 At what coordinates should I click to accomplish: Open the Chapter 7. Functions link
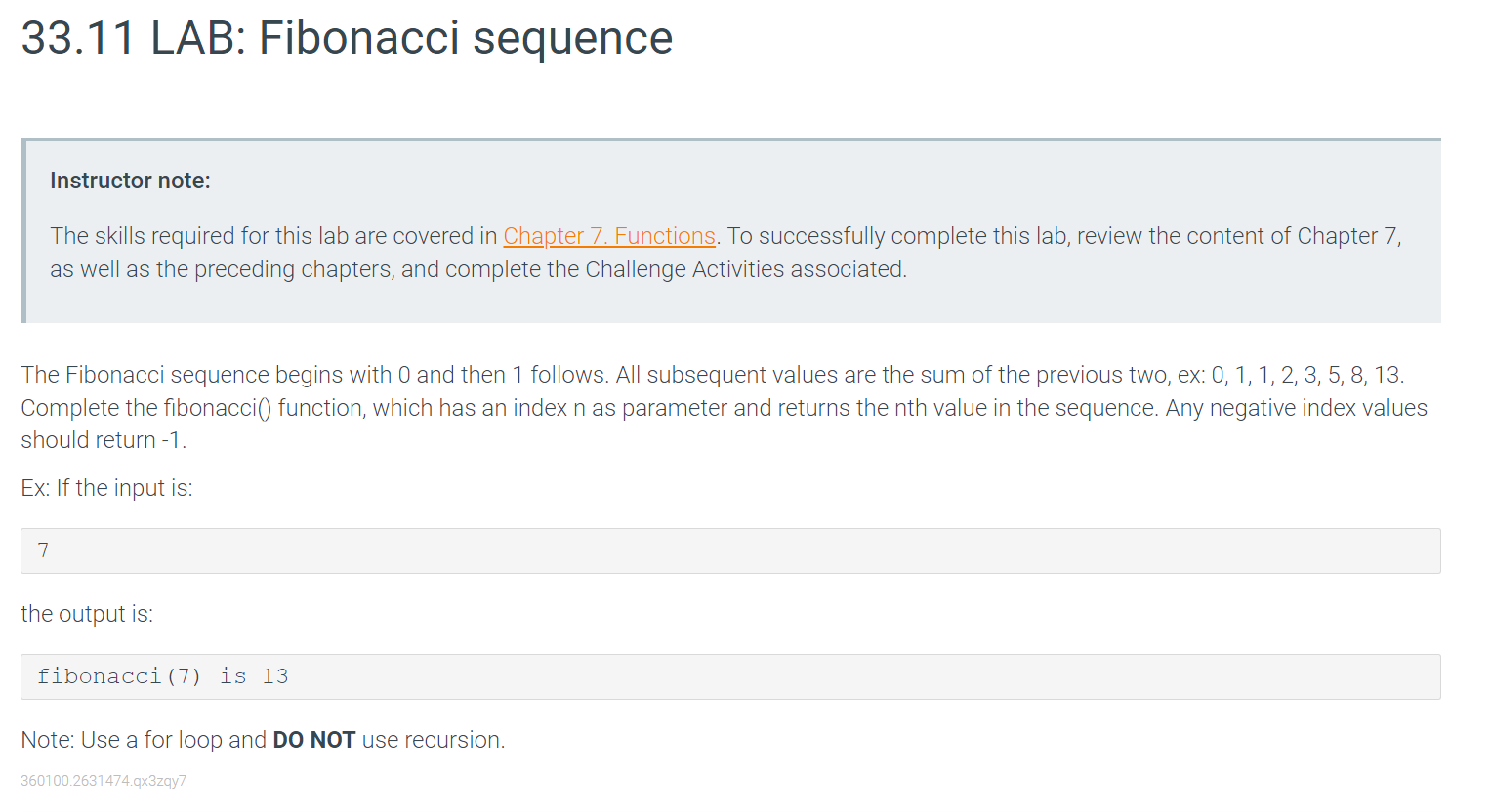609,236
